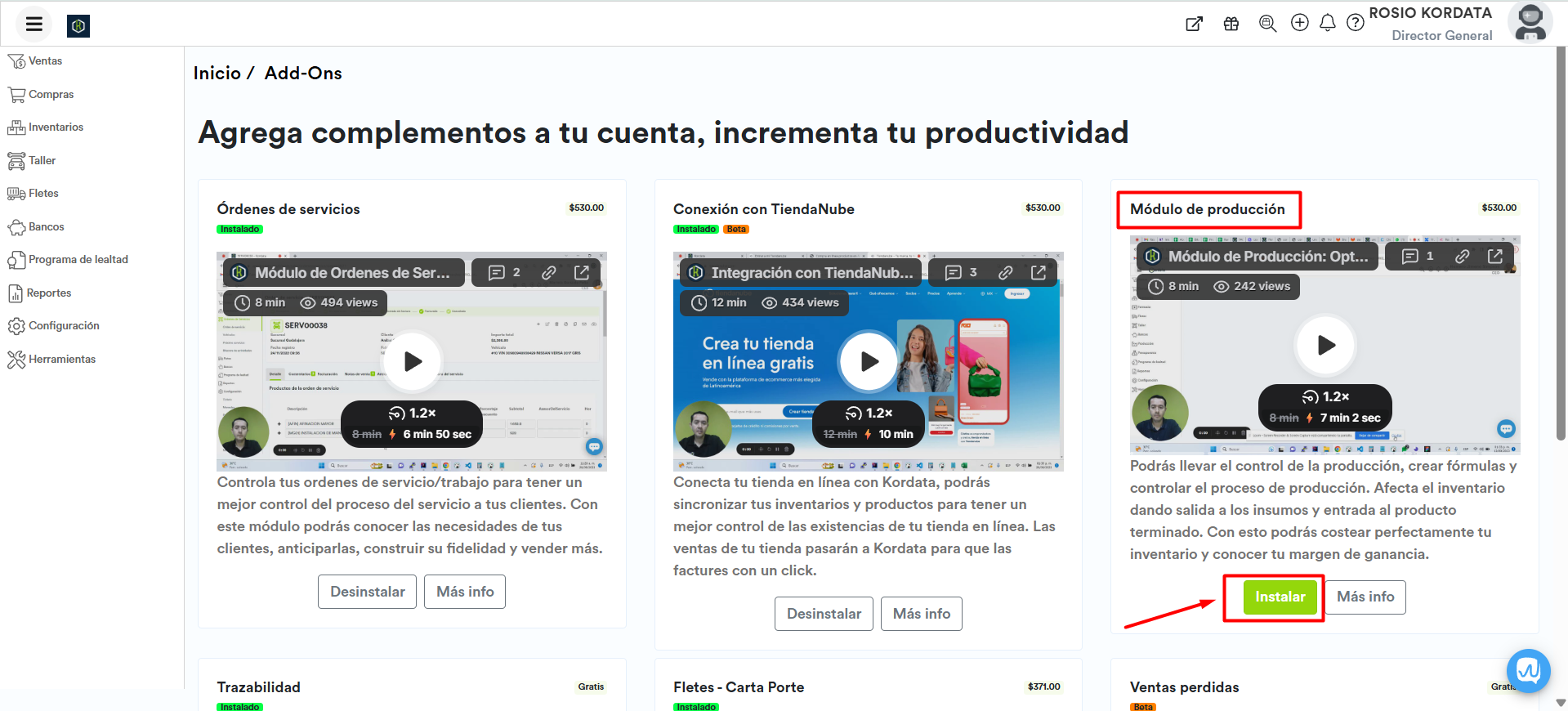1568x711 pixels.
Task: Install the Módulo de producción add-on
Action: [1280, 597]
